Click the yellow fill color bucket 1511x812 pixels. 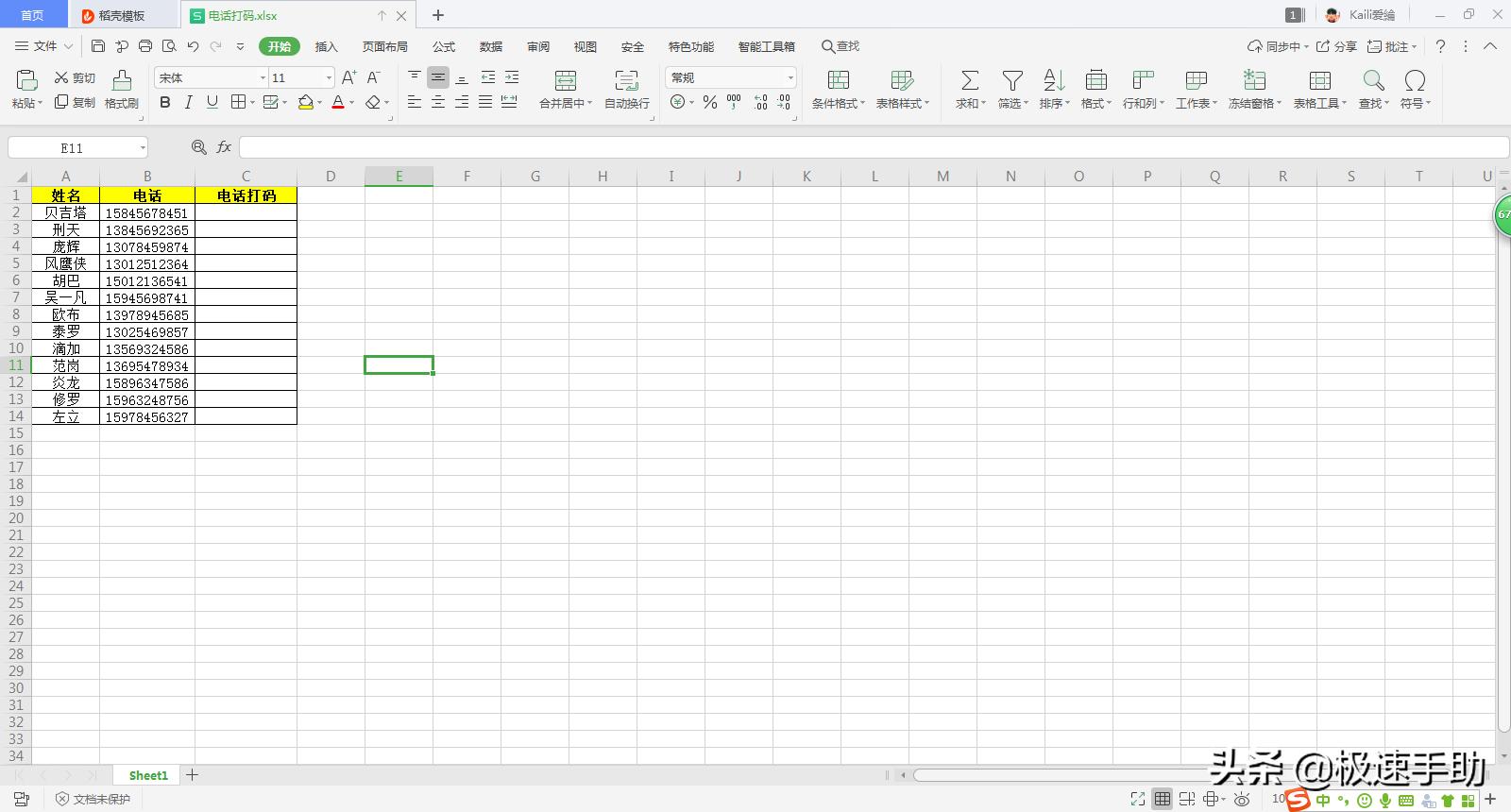[x=305, y=102]
